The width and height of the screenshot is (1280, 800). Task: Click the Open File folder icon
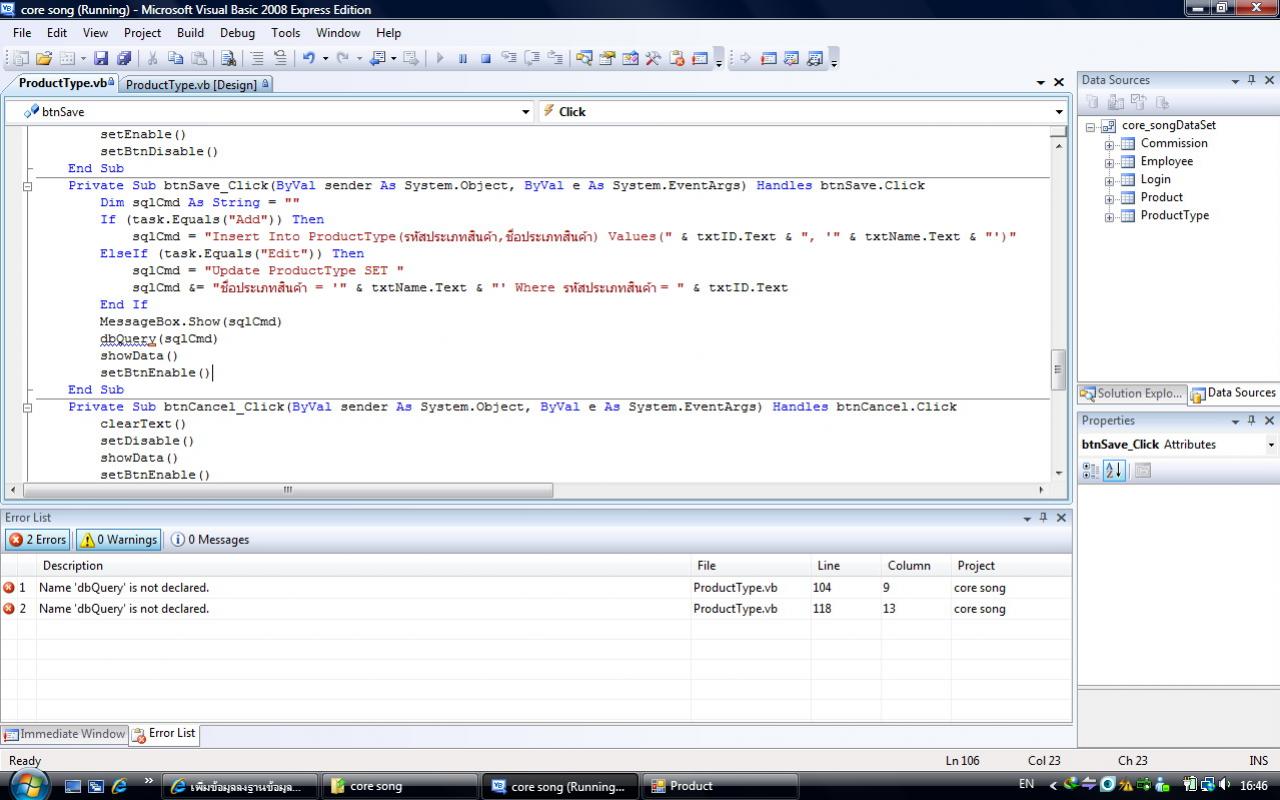(x=44, y=59)
